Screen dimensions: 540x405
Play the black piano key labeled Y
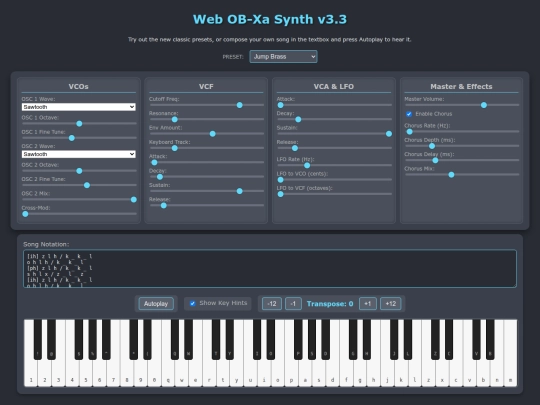tap(229, 340)
